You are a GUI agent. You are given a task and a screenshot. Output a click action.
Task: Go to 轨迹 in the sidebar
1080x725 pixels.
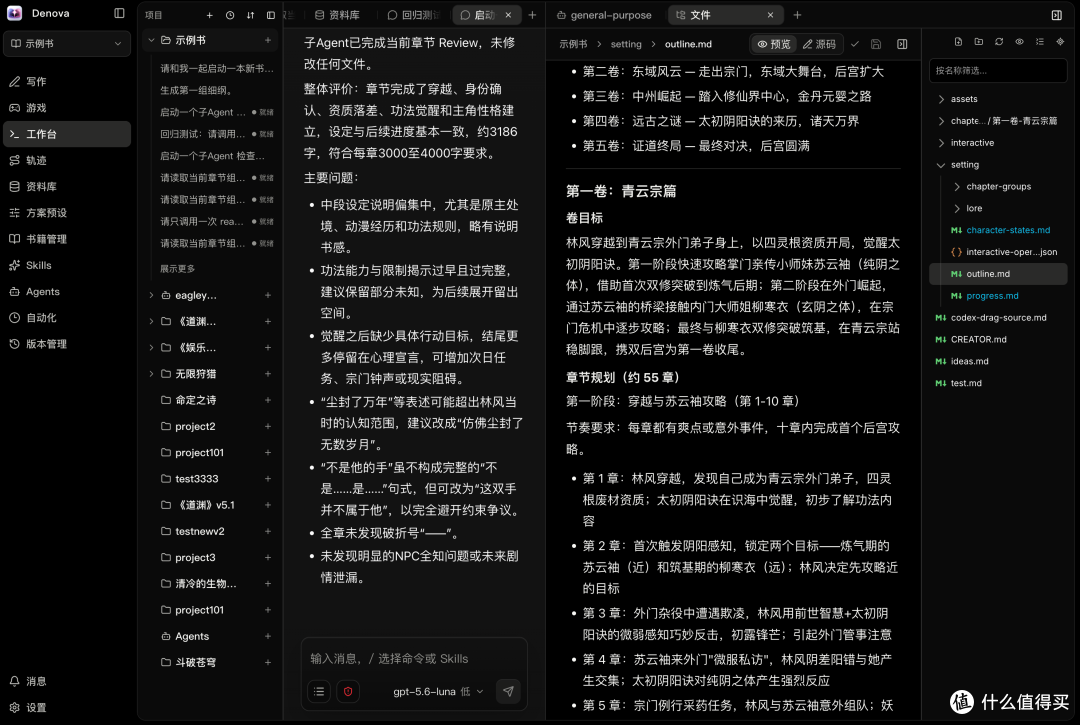coord(67,160)
